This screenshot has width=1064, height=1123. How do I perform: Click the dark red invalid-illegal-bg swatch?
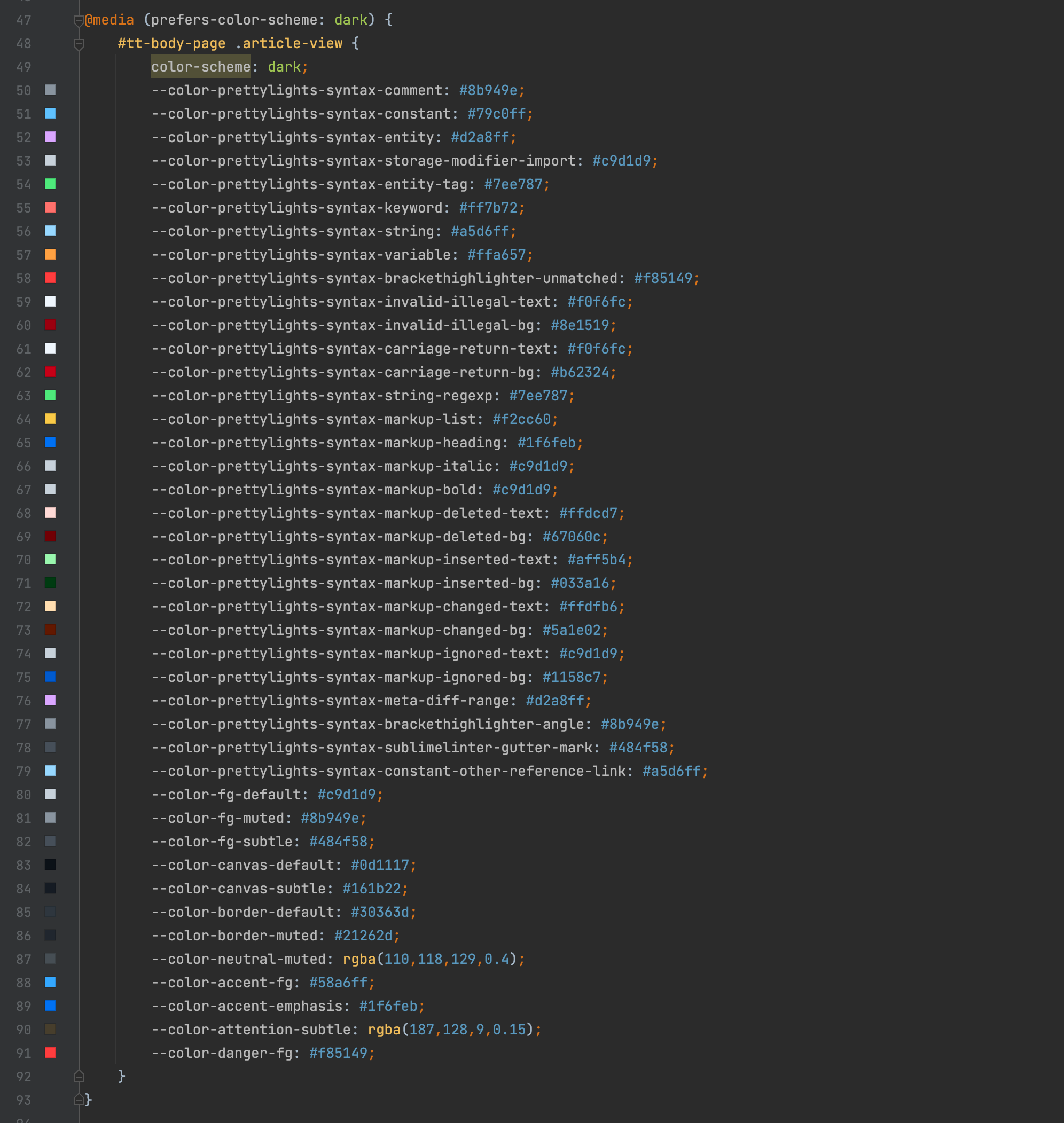point(50,325)
